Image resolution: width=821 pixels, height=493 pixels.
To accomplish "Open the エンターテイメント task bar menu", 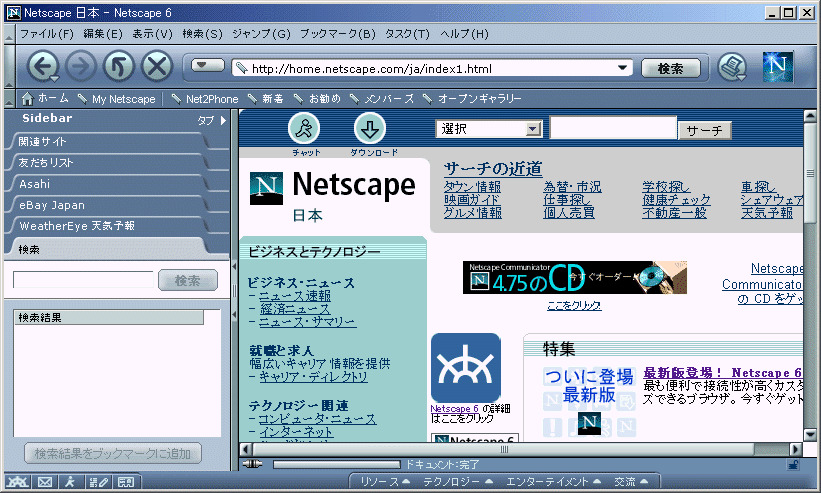I will [x=552, y=481].
